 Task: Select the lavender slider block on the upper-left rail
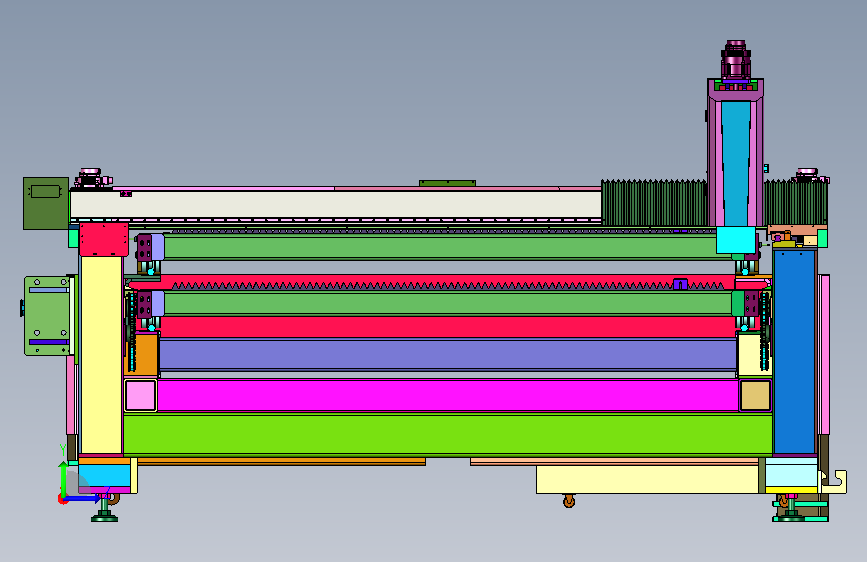158,247
